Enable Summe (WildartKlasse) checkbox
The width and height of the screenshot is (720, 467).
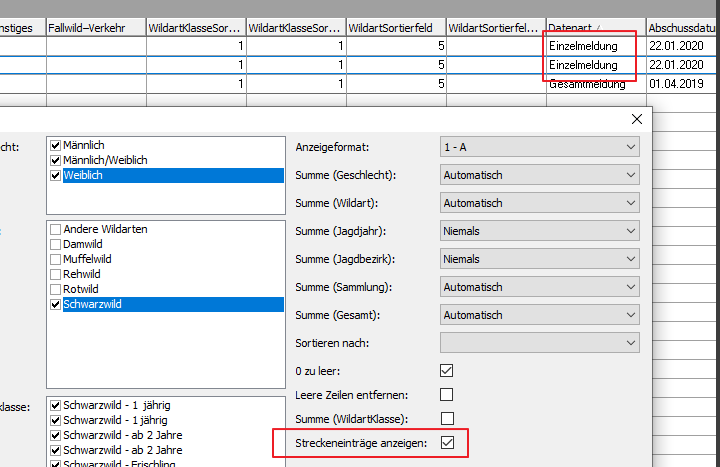[447, 418]
